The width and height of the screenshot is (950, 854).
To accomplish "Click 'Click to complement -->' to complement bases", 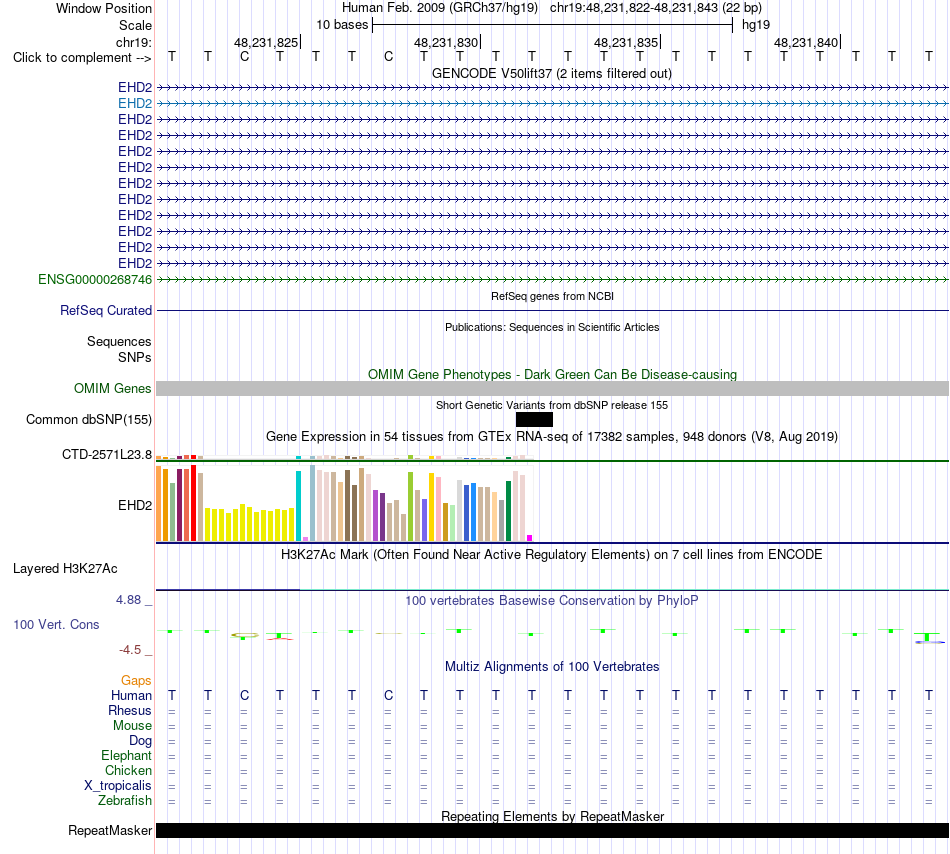I will tap(82, 58).
